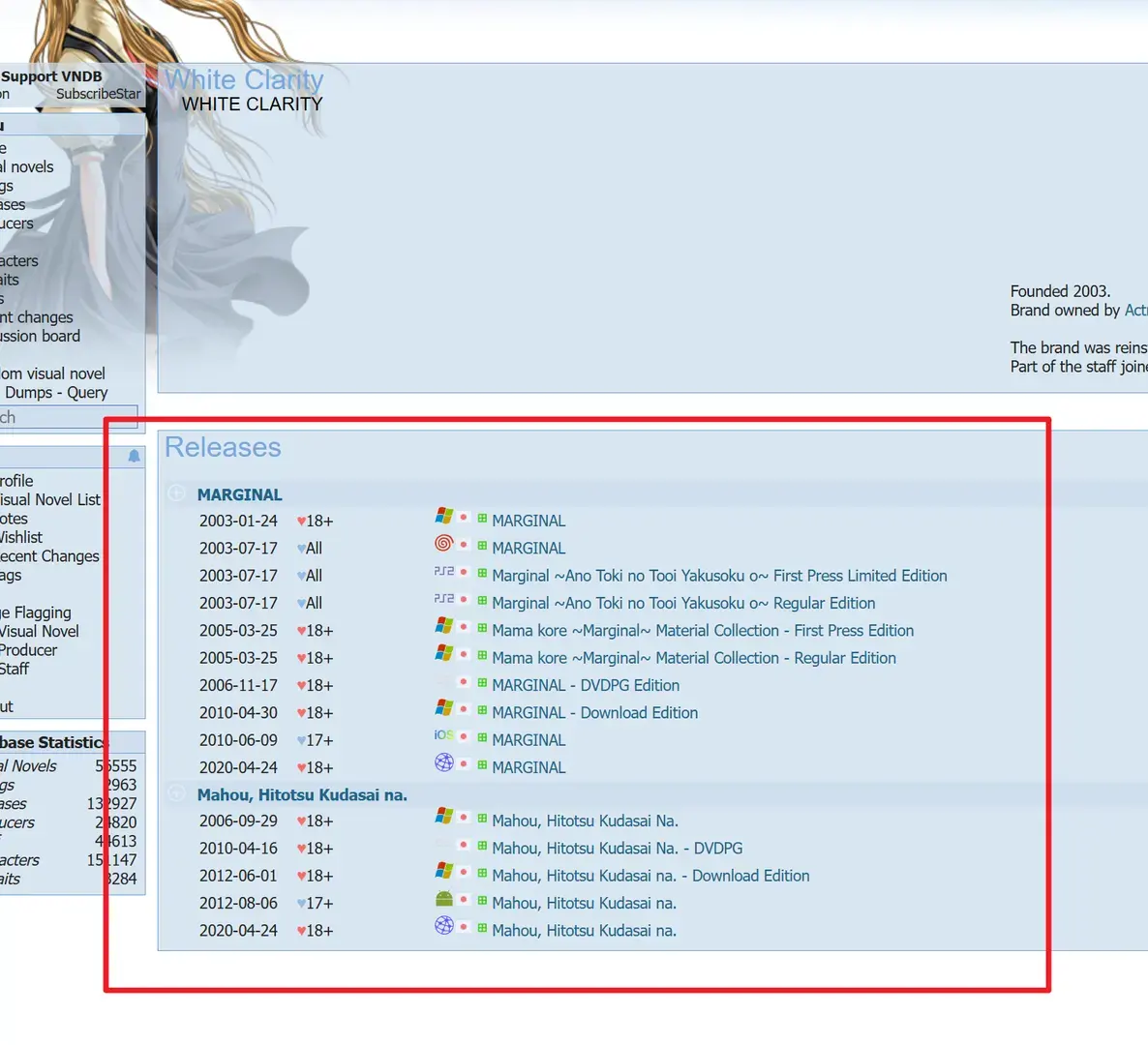Screen dimensions: 1148x1045
Task: Open Recent Changes under user menu
Action: click(49, 556)
